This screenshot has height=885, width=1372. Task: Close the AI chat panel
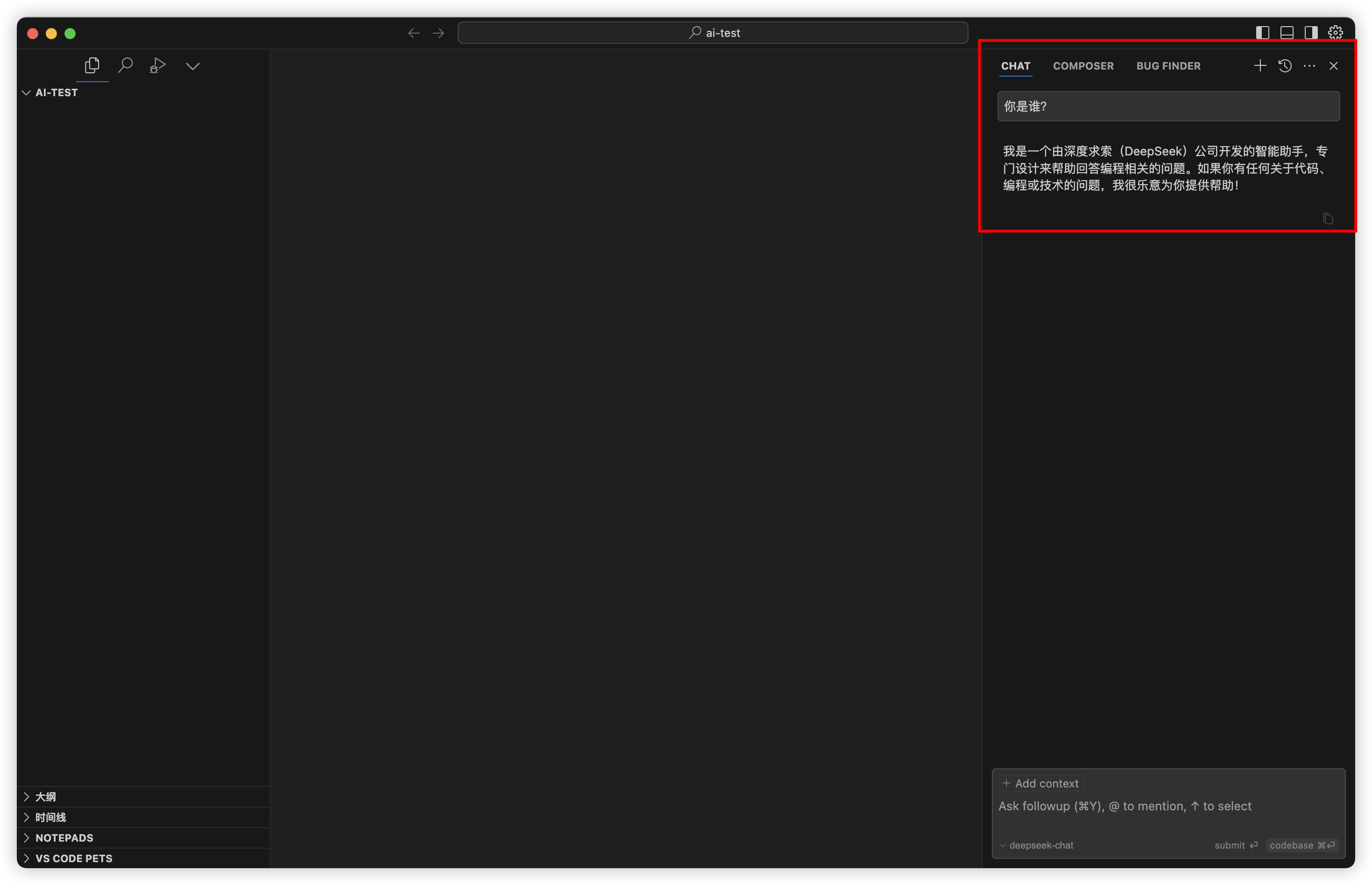coord(1333,65)
